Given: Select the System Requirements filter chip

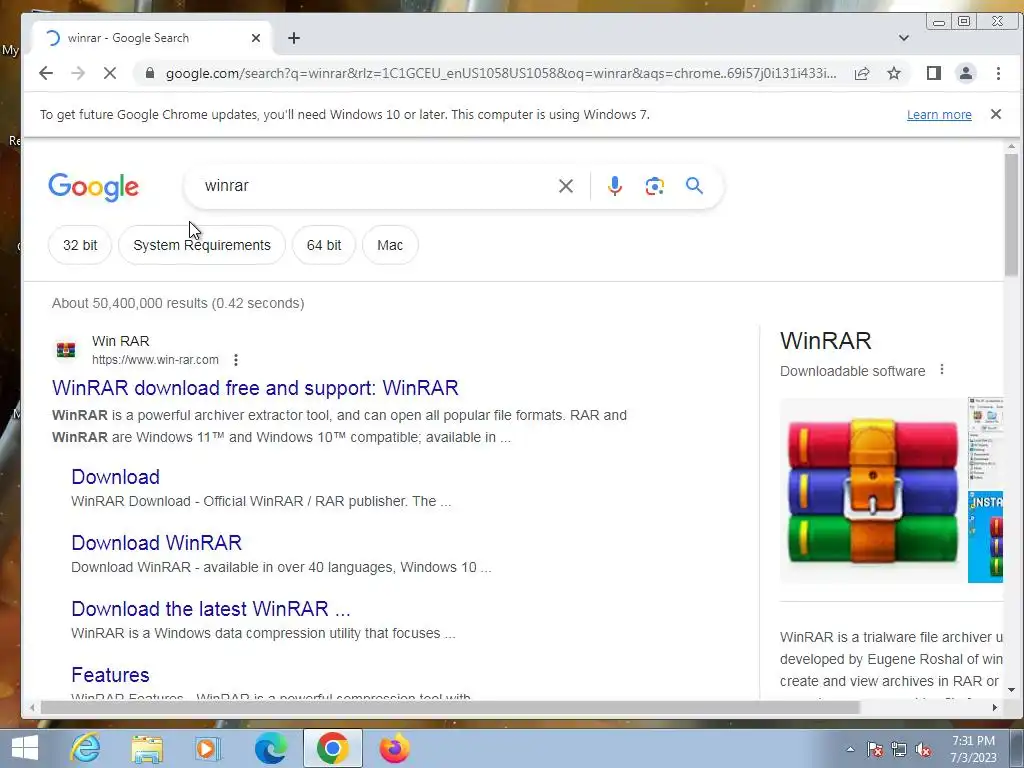Looking at the screenshot, I should tap(202, 245).
